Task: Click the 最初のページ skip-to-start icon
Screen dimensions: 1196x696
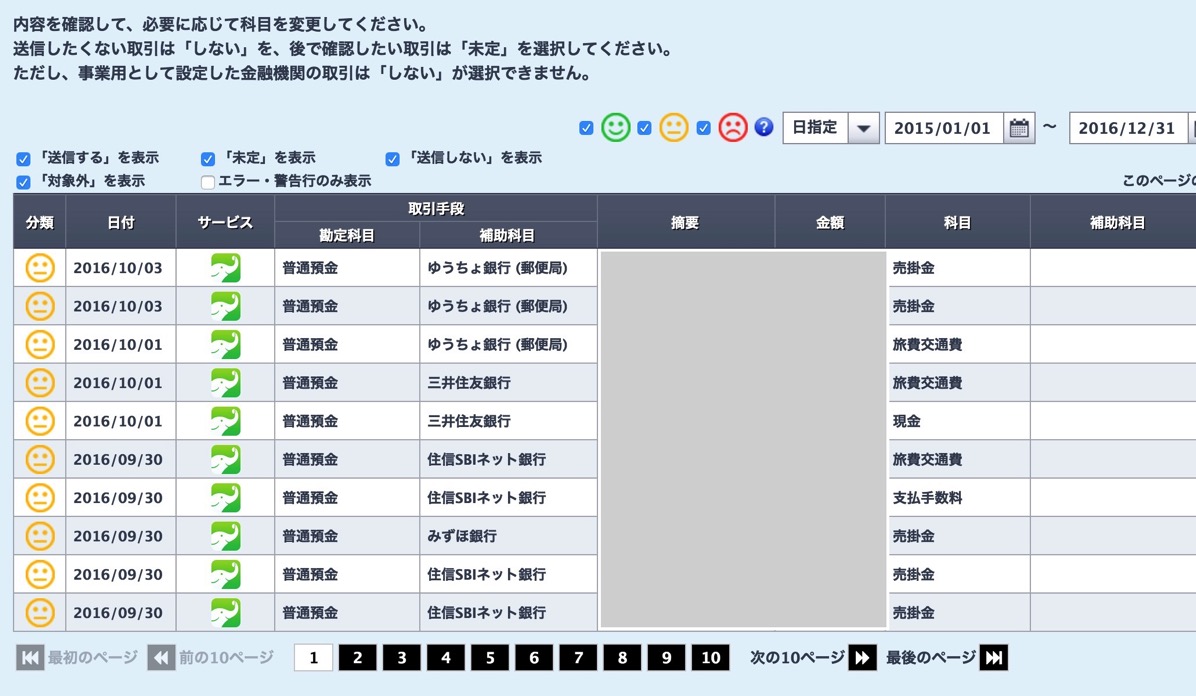Action: point(30,658)
